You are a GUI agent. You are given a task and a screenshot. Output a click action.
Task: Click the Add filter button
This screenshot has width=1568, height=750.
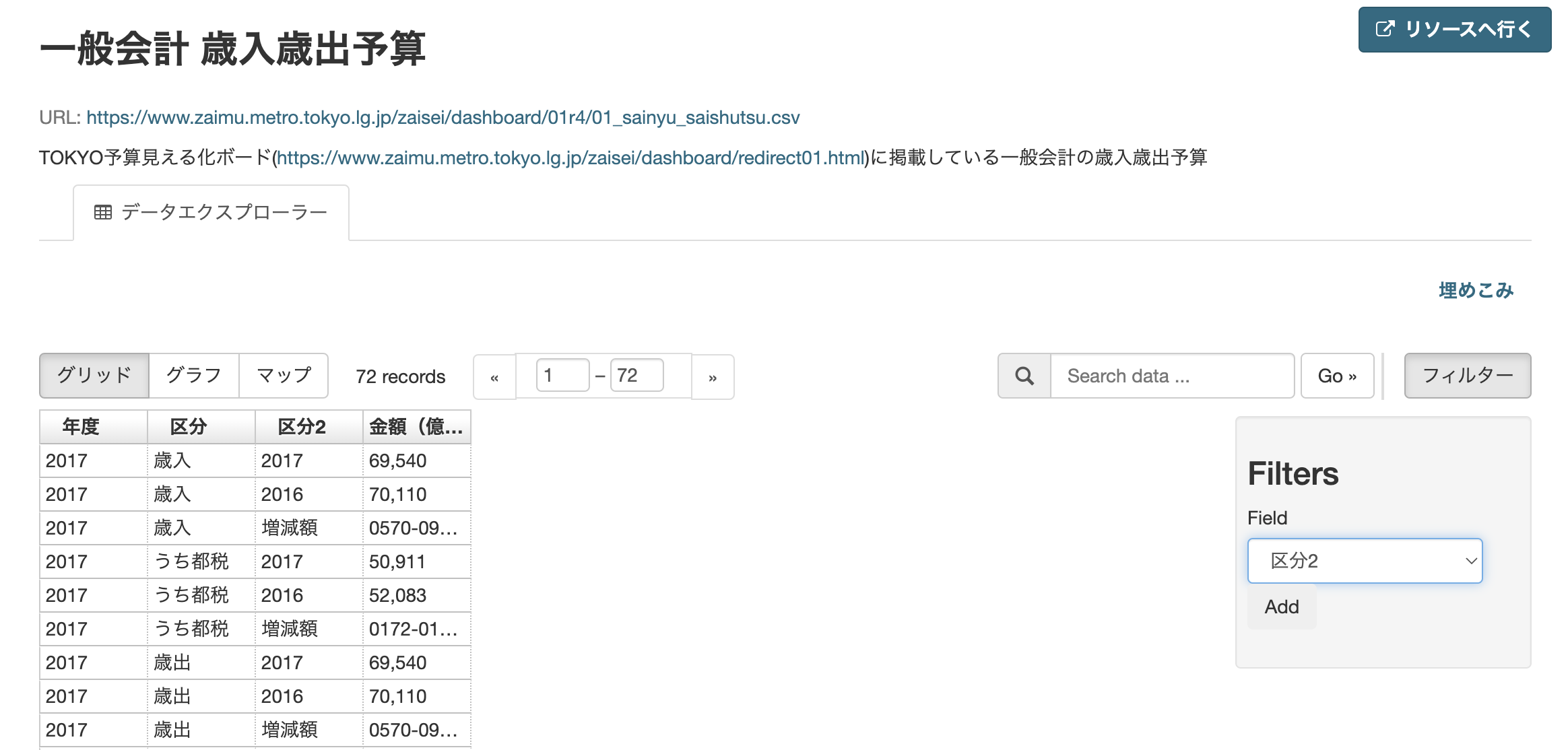(x=1281, y=607)
